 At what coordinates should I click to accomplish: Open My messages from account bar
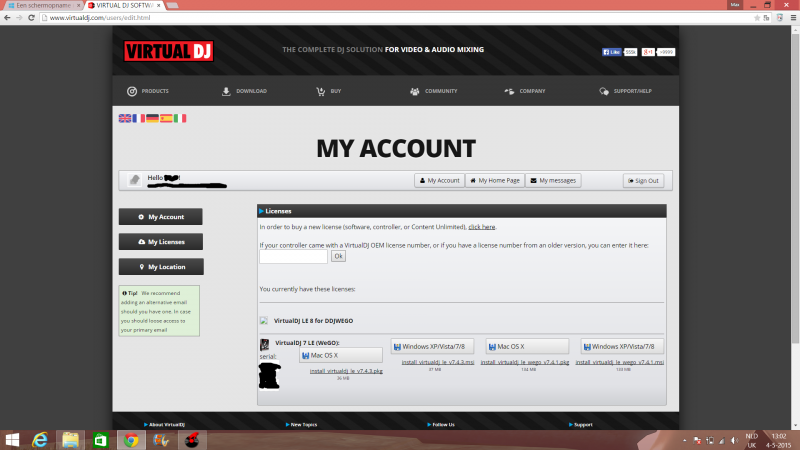pyautogui.click(x=553, y=180)
